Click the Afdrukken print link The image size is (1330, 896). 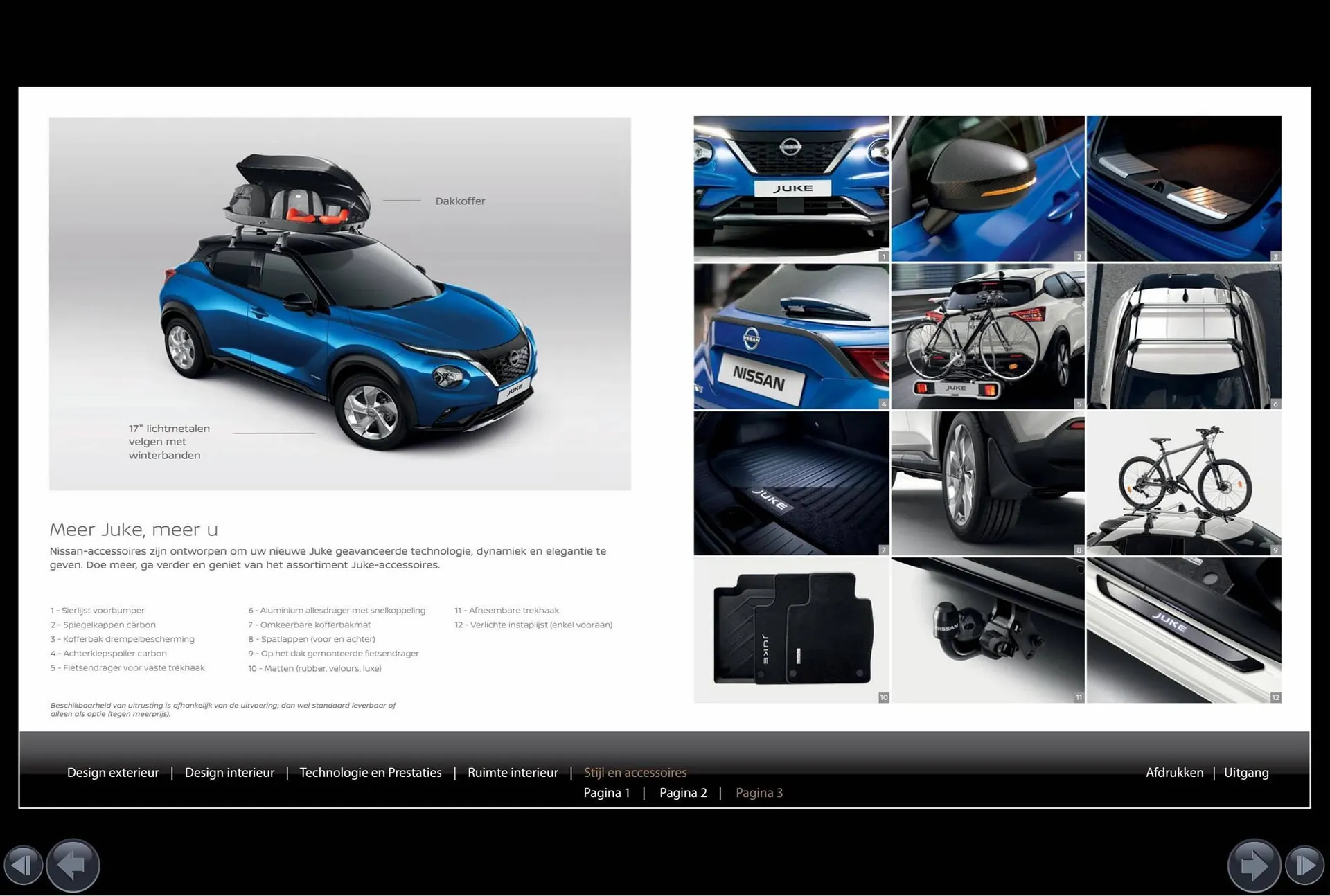[1174, 772]
